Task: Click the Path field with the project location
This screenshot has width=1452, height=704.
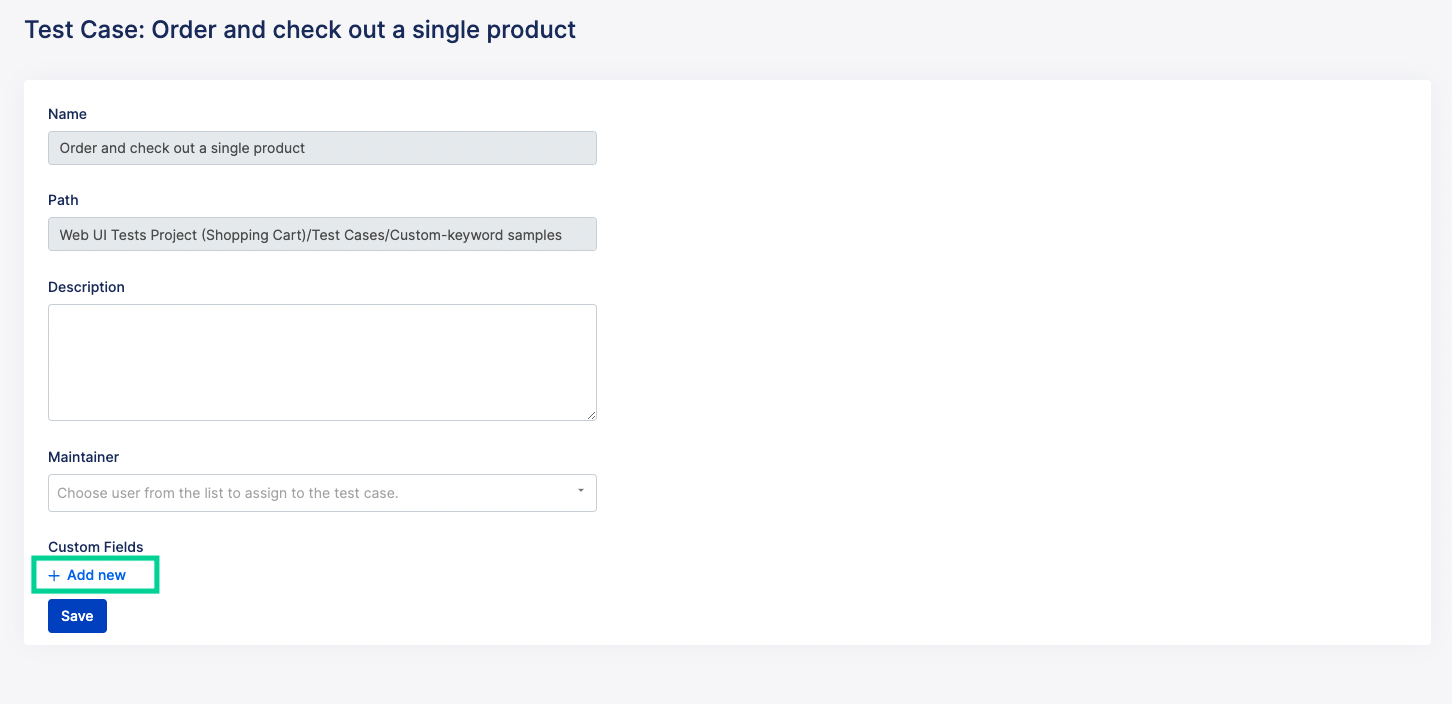Action: 320,234
